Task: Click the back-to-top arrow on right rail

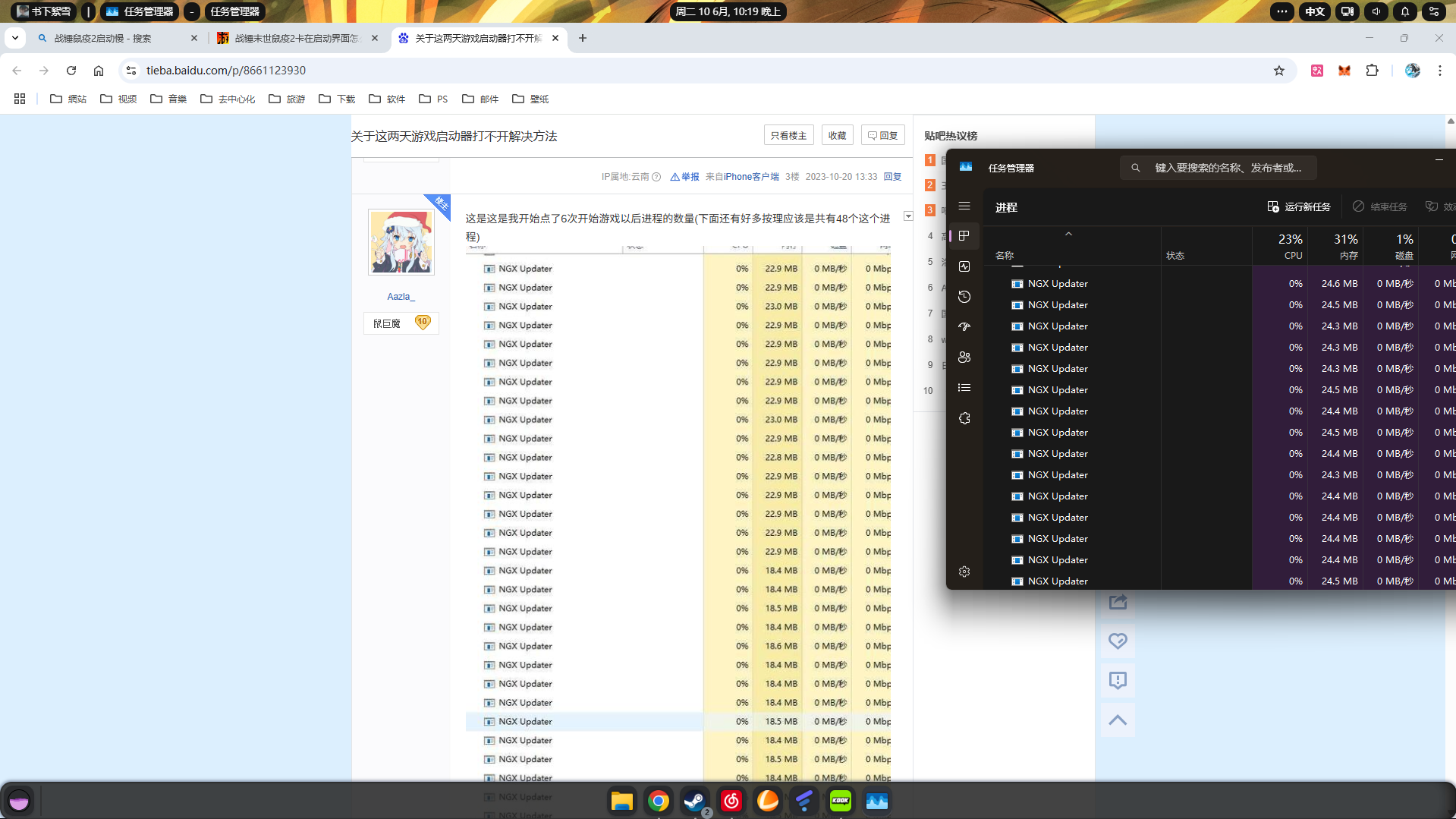Action: click(x=1118, y=720)
